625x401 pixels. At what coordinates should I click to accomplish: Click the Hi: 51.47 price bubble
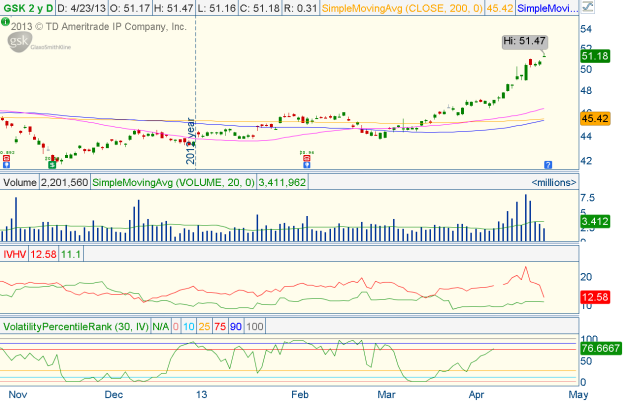[x=525, y=41]
